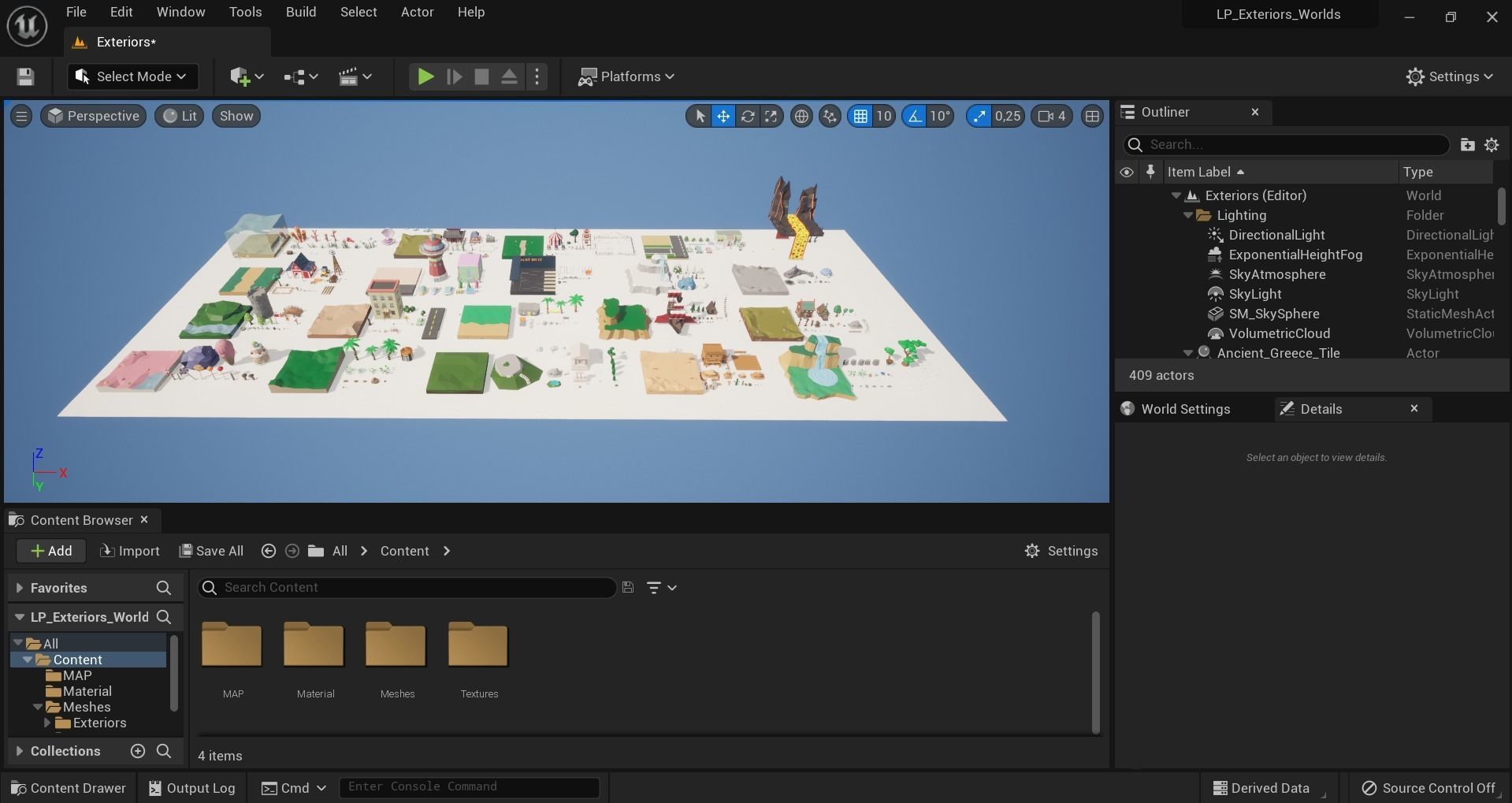Toggle rotation angle snapping
Viewport: 1512px width, 803px height.
tap(914, 116)
